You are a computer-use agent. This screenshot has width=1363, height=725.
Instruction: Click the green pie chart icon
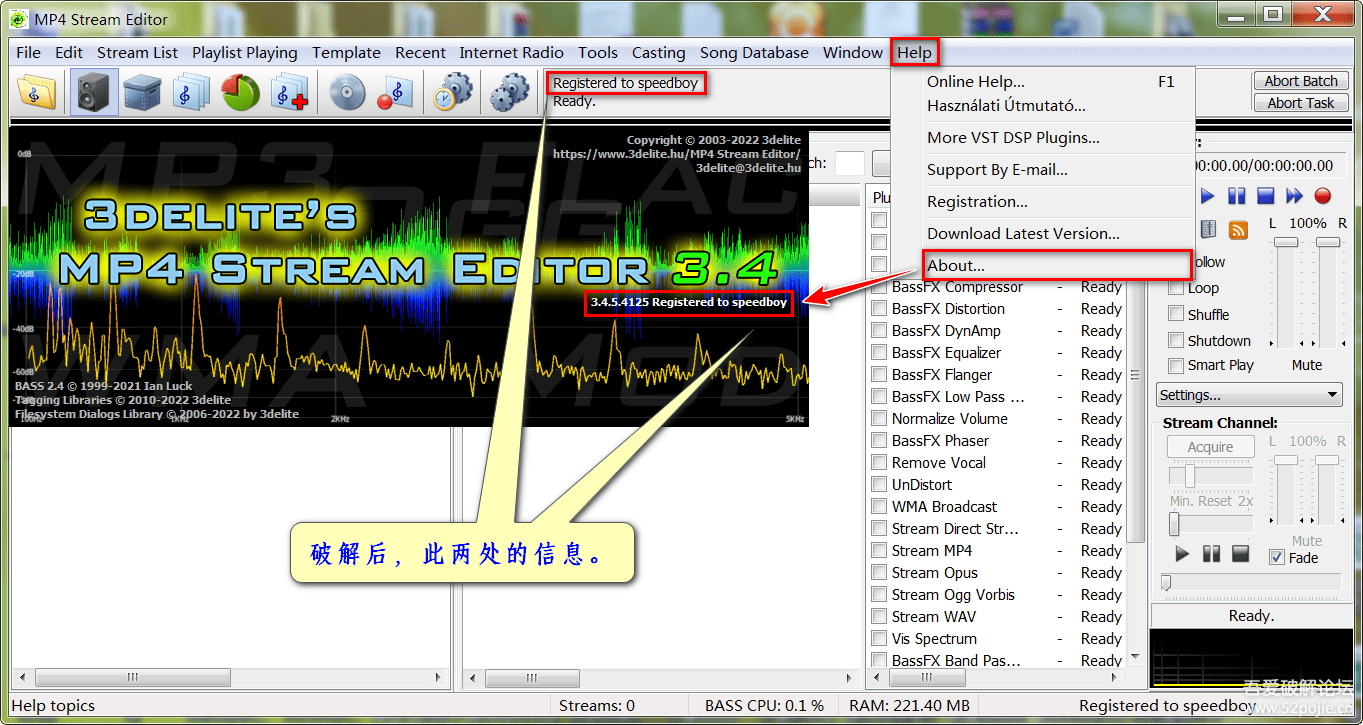[x=241, y=93]
